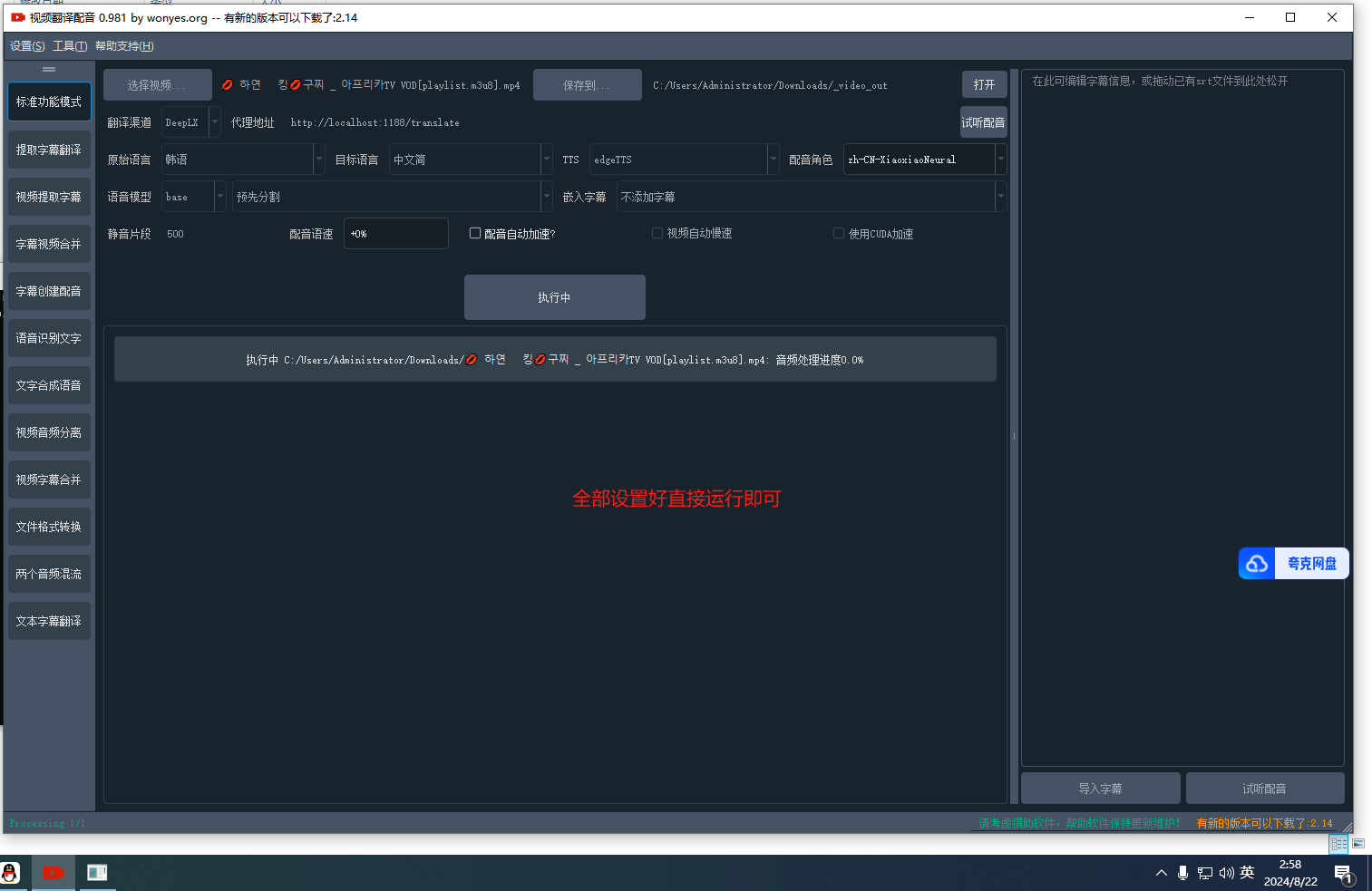
Task: Open the 原始语言 dropdown showing 韩语
Action: tap(242, 160)
